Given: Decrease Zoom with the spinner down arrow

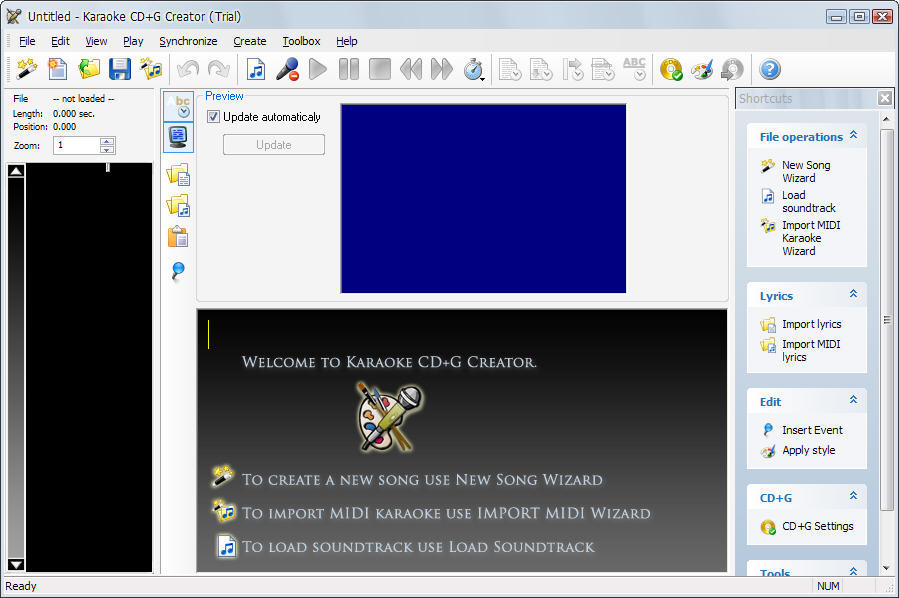Looking at the screenshot, I should coord(107,149).
